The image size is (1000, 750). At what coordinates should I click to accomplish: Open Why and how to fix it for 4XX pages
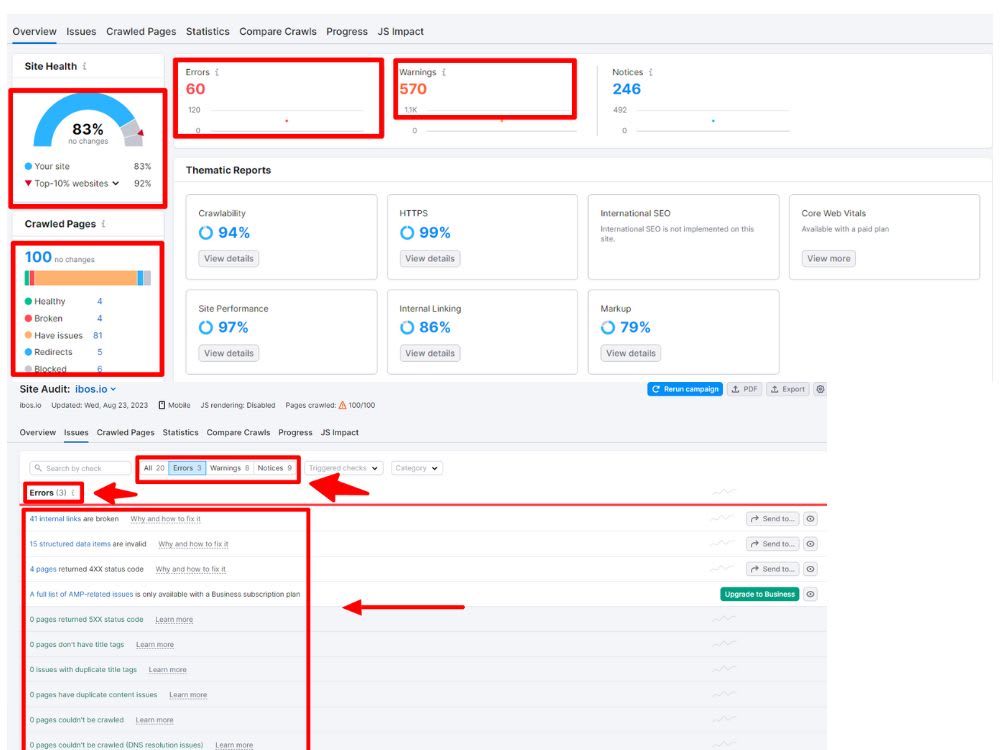point(190,569)
